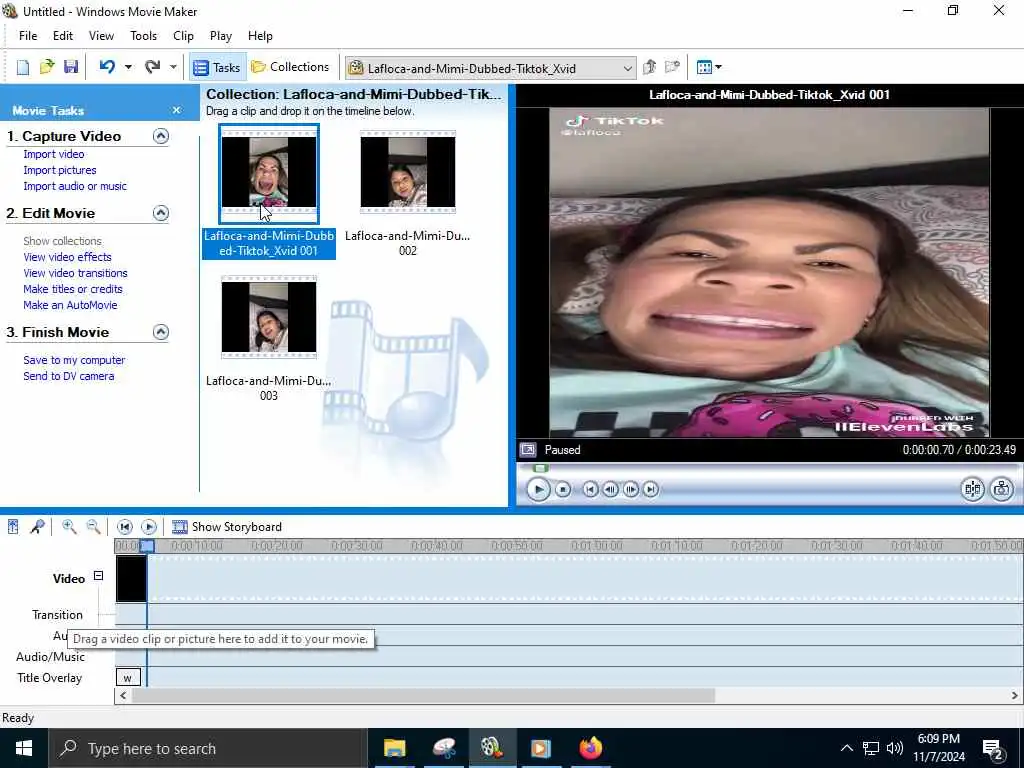The image size is (1024, 768).
Task: Open the set audio levels icon
Action: [x=13, y=527]
